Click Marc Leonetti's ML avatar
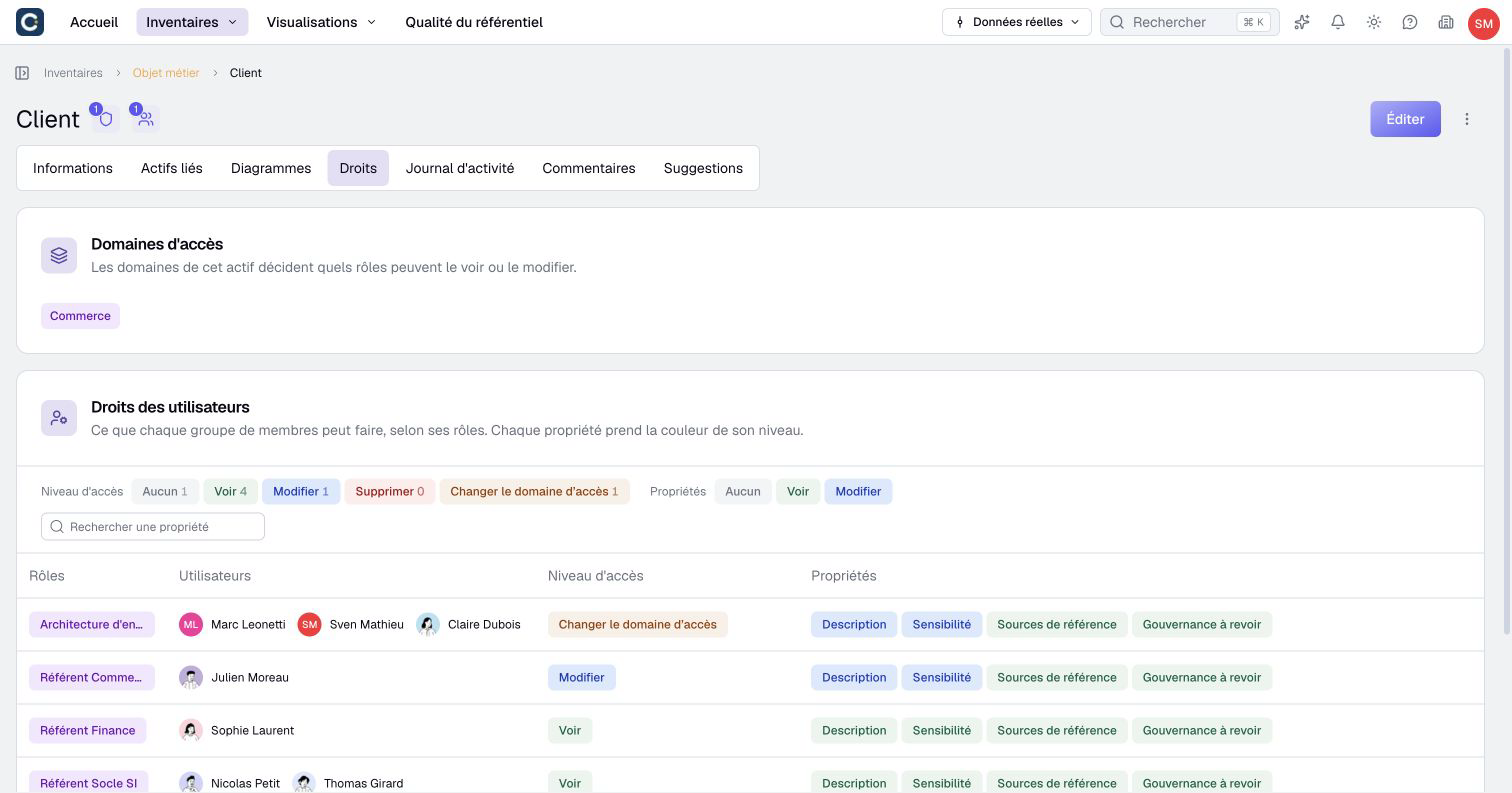1512x793 pixels. pos(191,624)
